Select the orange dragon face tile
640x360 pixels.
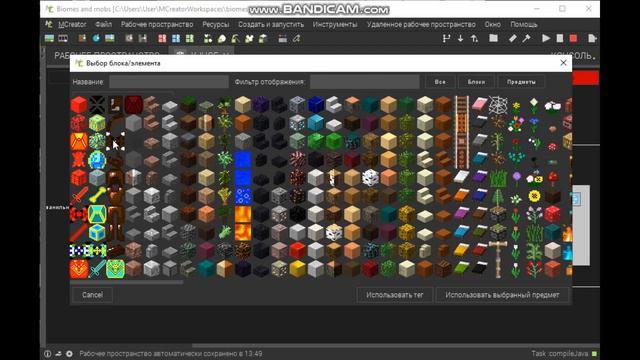pos(79,269)
